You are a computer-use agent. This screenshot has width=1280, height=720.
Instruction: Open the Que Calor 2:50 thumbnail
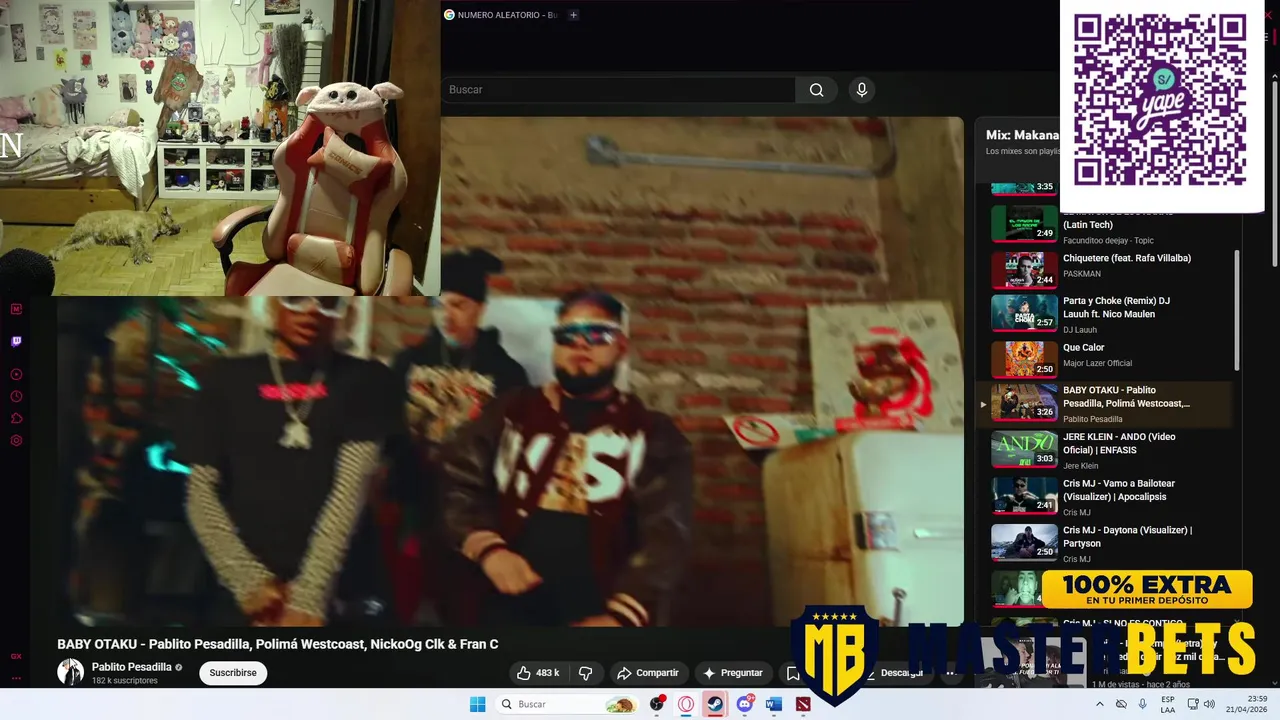pyautogui.click(x=1024, y=359)
